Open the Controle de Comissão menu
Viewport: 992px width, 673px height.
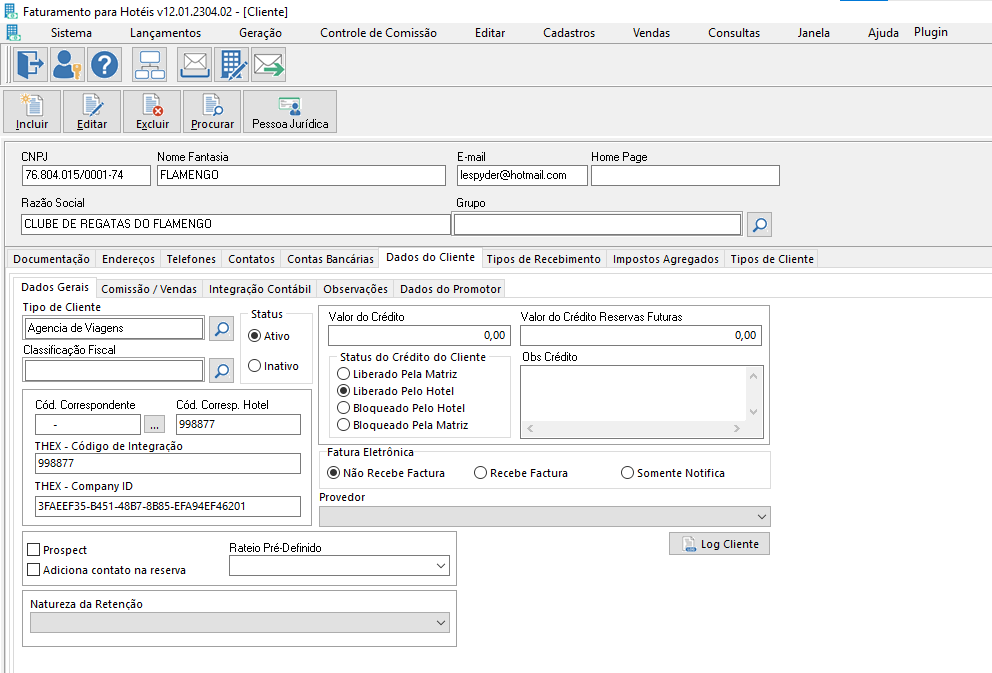click(x=378, y=33)
